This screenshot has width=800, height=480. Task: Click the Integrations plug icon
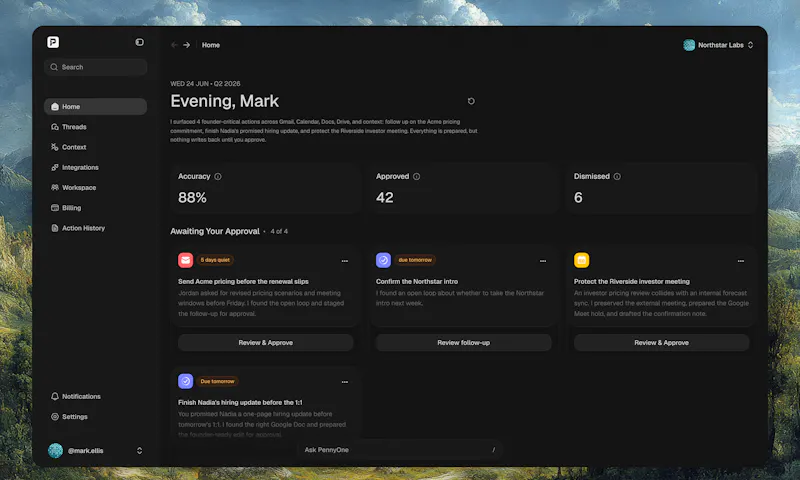pyautogui.click(x=55, y=167)
